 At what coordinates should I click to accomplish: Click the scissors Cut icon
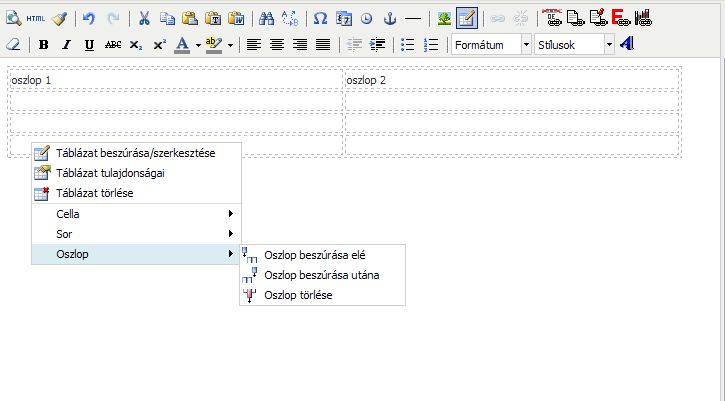[x=144, y=18]
